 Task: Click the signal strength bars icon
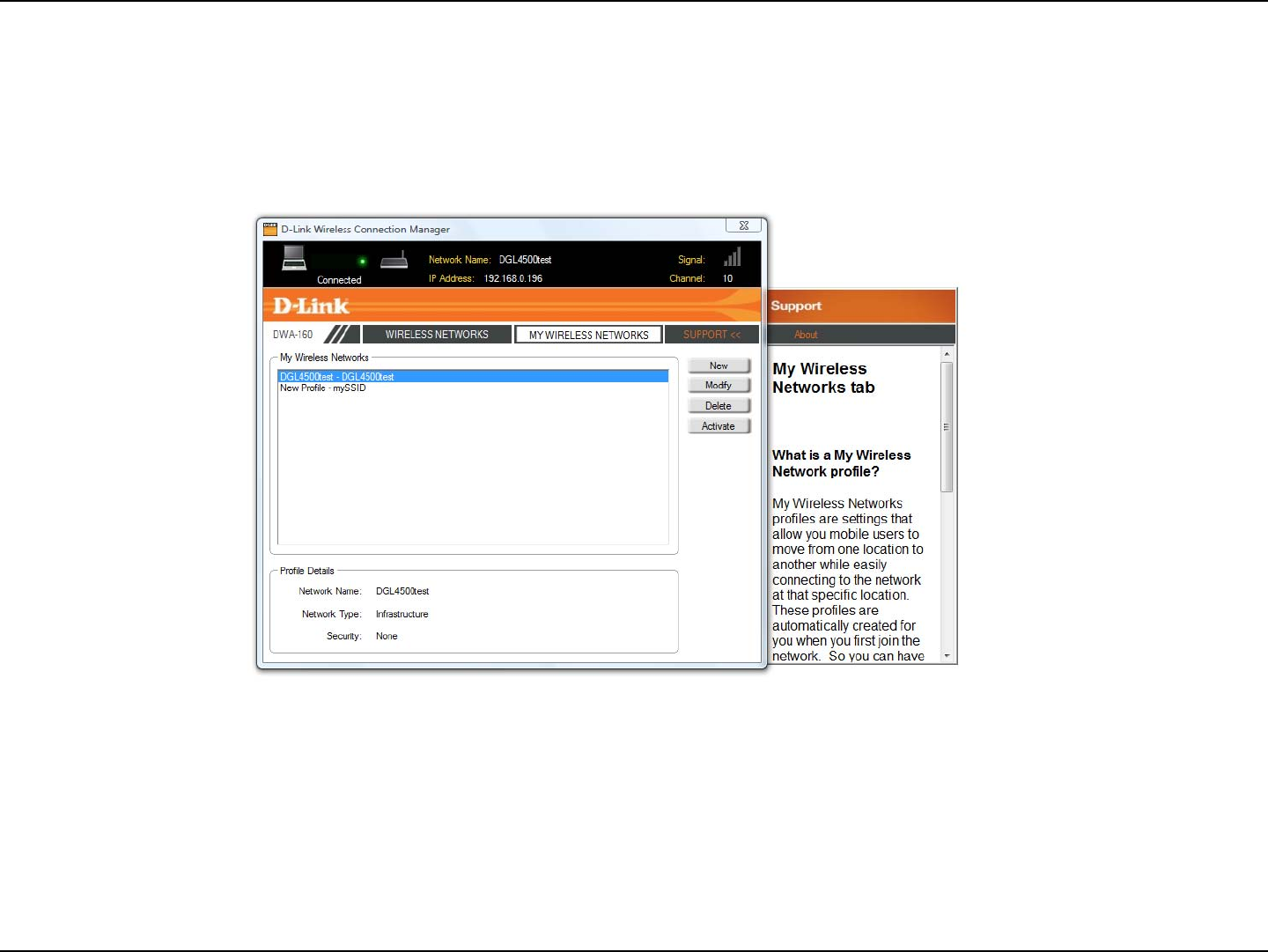pos(732,256)
